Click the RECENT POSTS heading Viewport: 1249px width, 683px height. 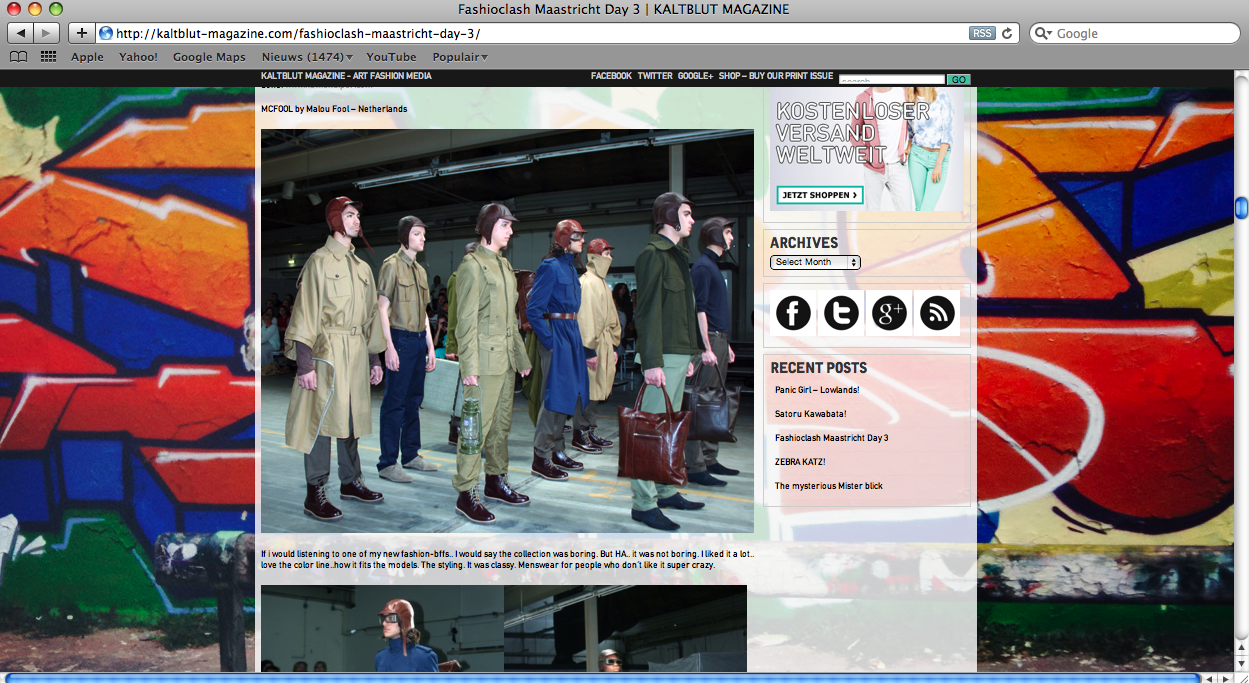(819, 368)
